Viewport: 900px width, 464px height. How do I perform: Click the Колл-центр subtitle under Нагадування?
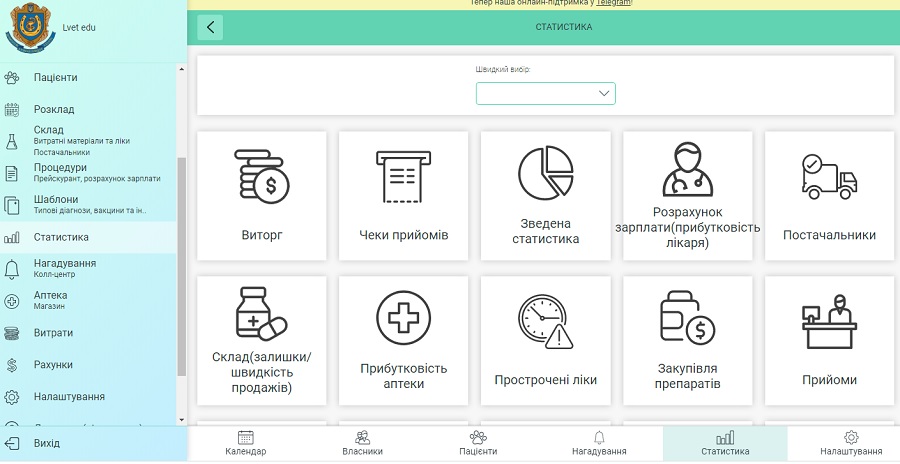point(55,274)
